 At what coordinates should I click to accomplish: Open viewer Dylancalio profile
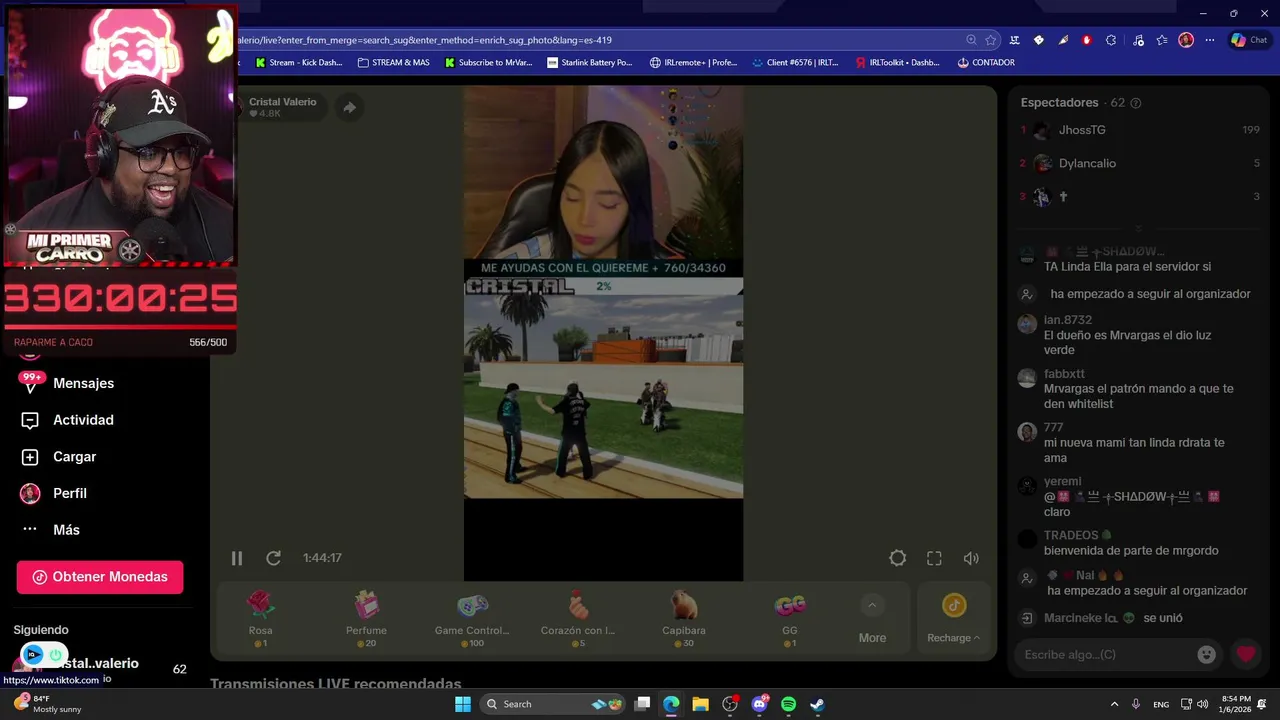1087,163
